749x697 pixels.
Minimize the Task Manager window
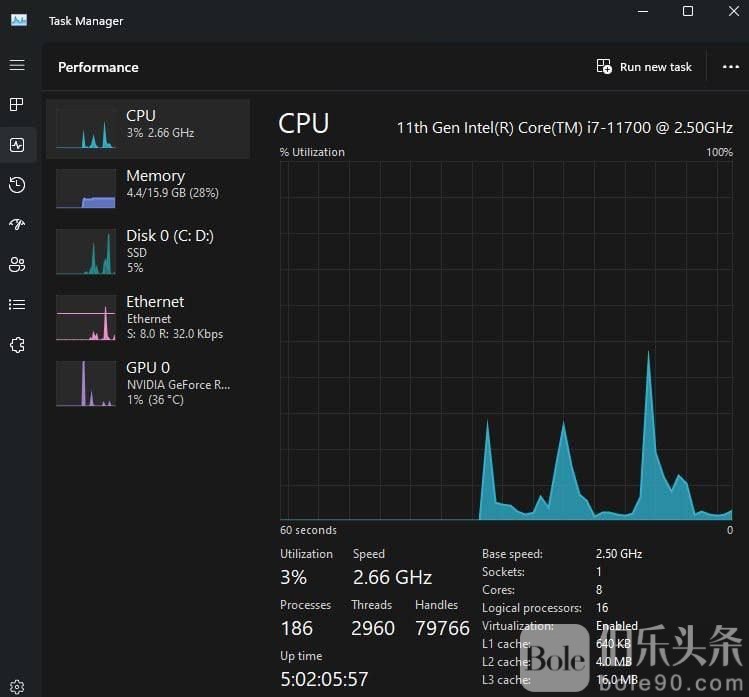643,11
